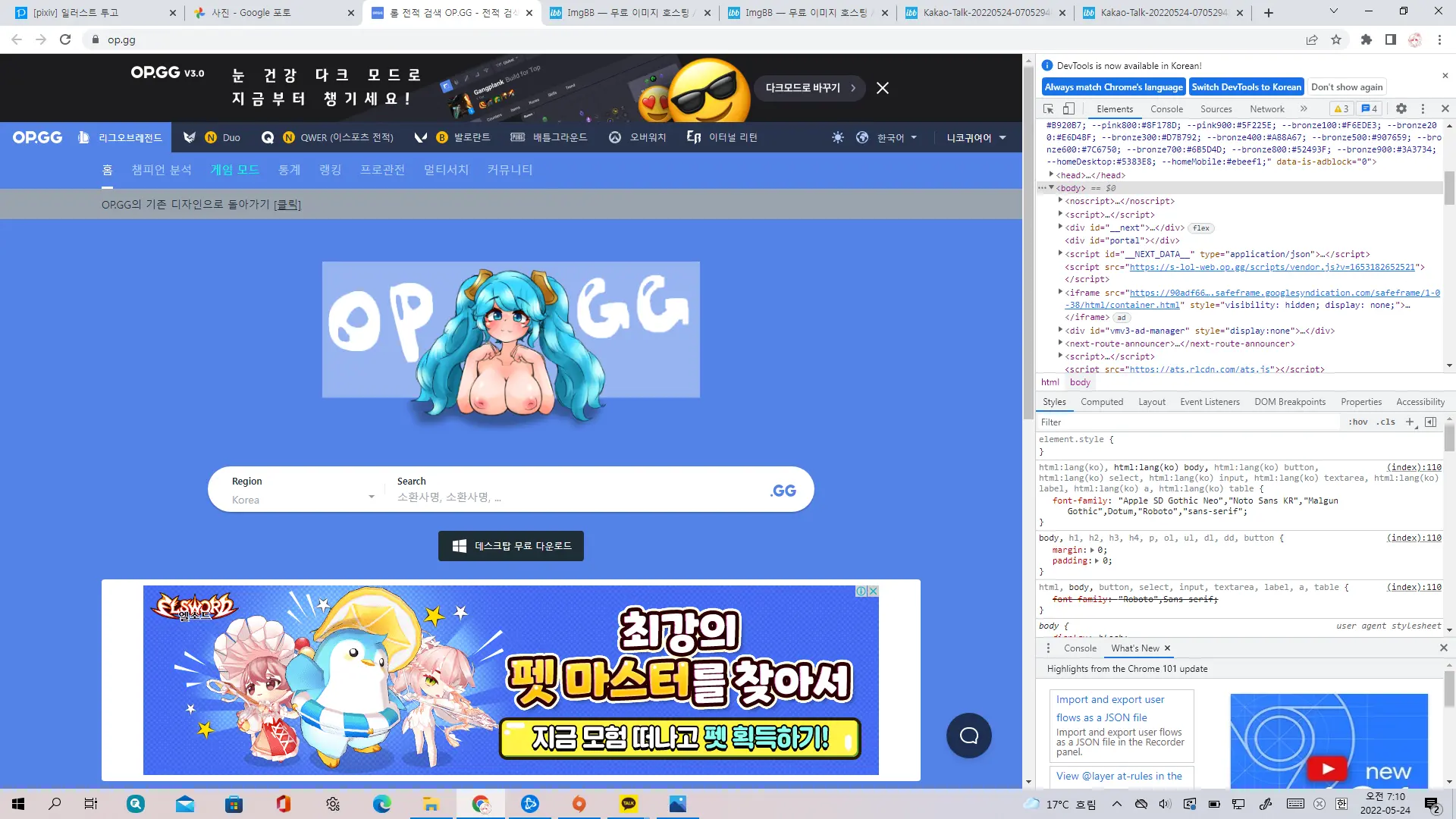Viewport: 1456px width, 819px height.
Task: Expand the head element node
Action: pos(1051,175)
